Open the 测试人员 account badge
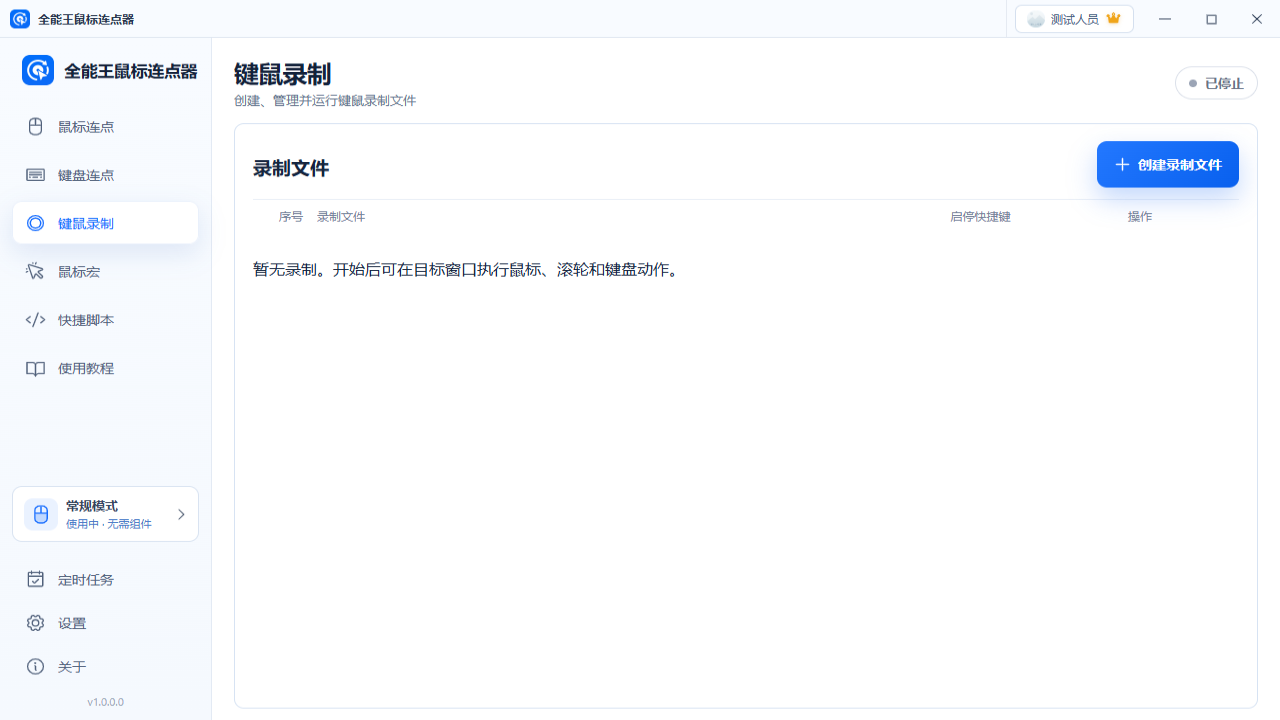 pos(1074,19)
